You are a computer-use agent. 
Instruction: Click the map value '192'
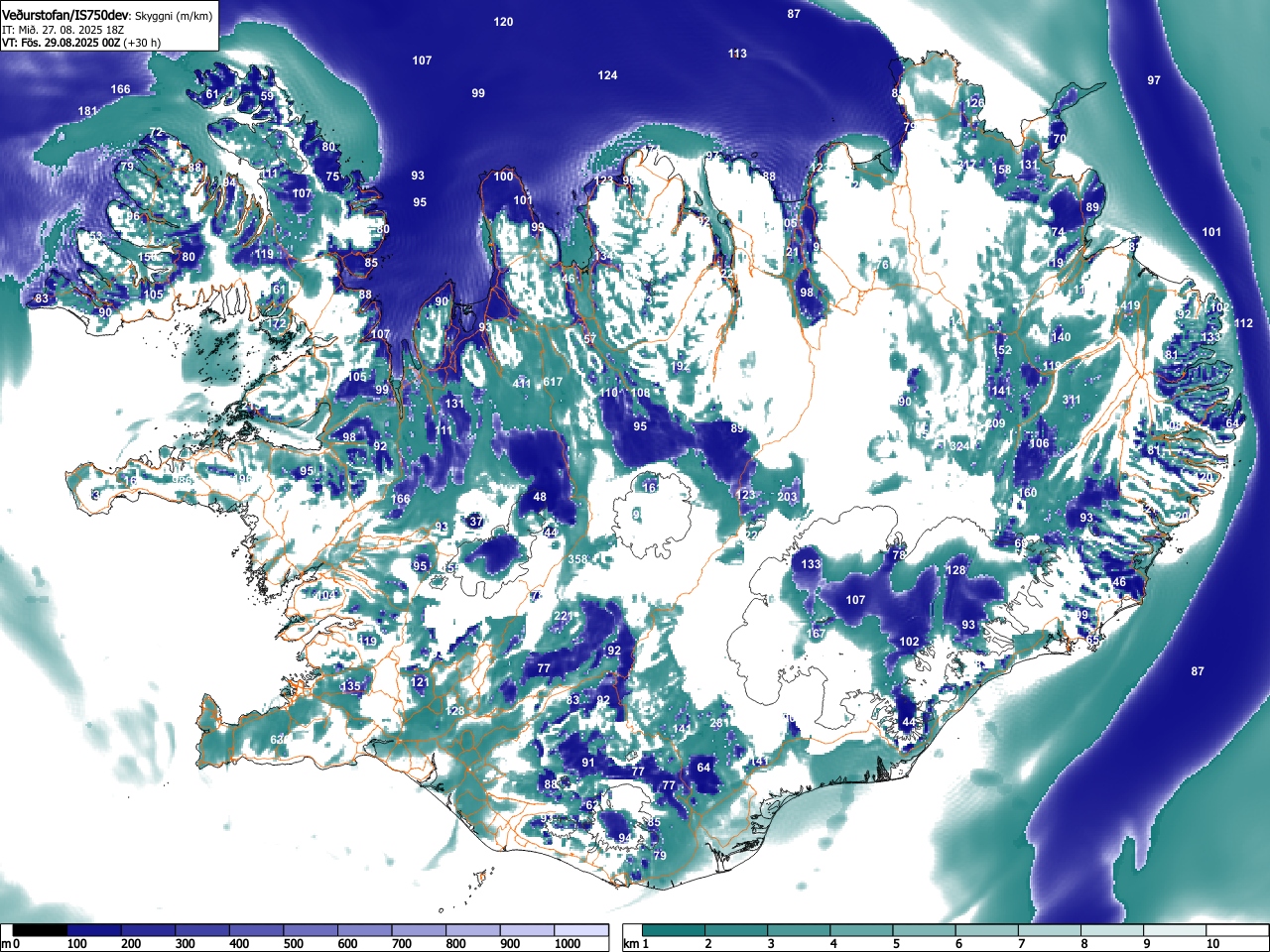[x=681, y=367]
